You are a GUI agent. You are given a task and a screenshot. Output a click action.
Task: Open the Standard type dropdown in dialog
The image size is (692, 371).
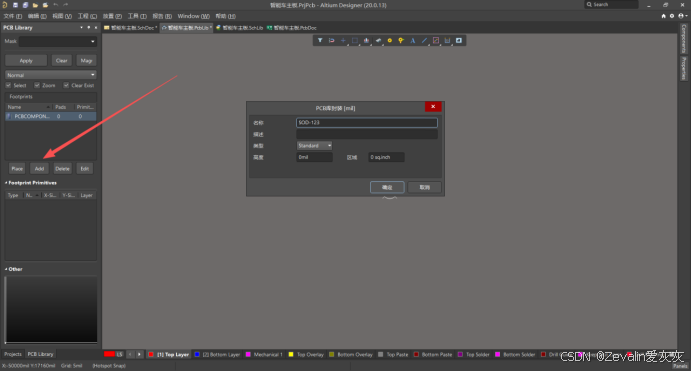coord(314,146)
